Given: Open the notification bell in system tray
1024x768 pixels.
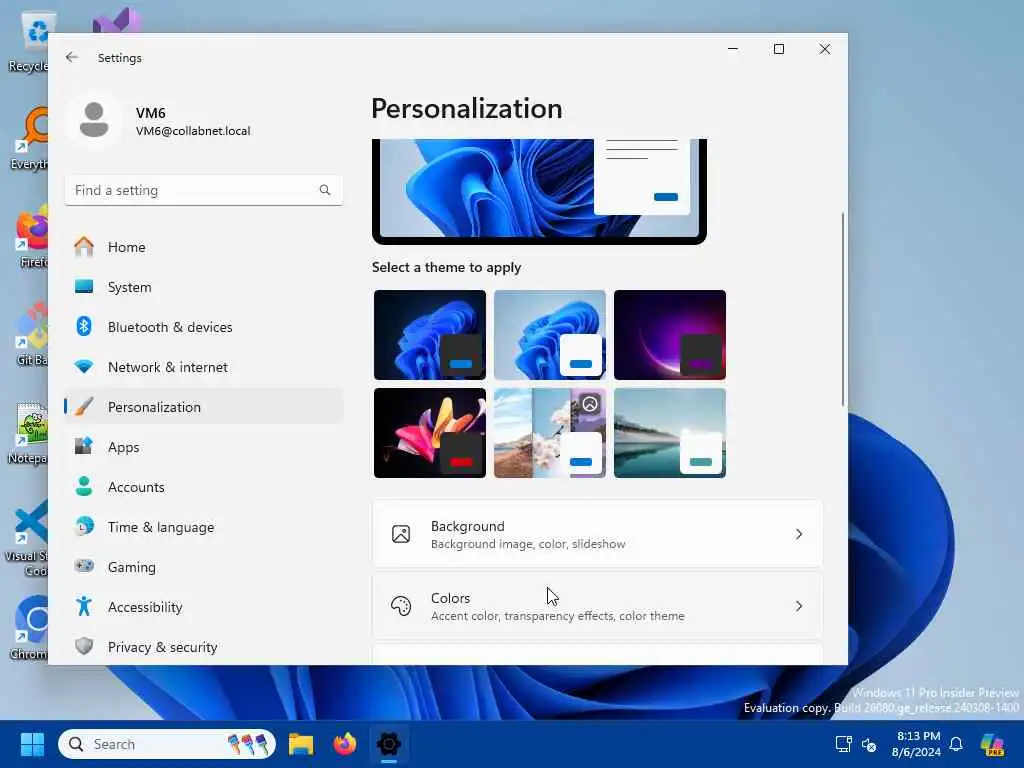Looking at the screenshot, I should (956, 744).
